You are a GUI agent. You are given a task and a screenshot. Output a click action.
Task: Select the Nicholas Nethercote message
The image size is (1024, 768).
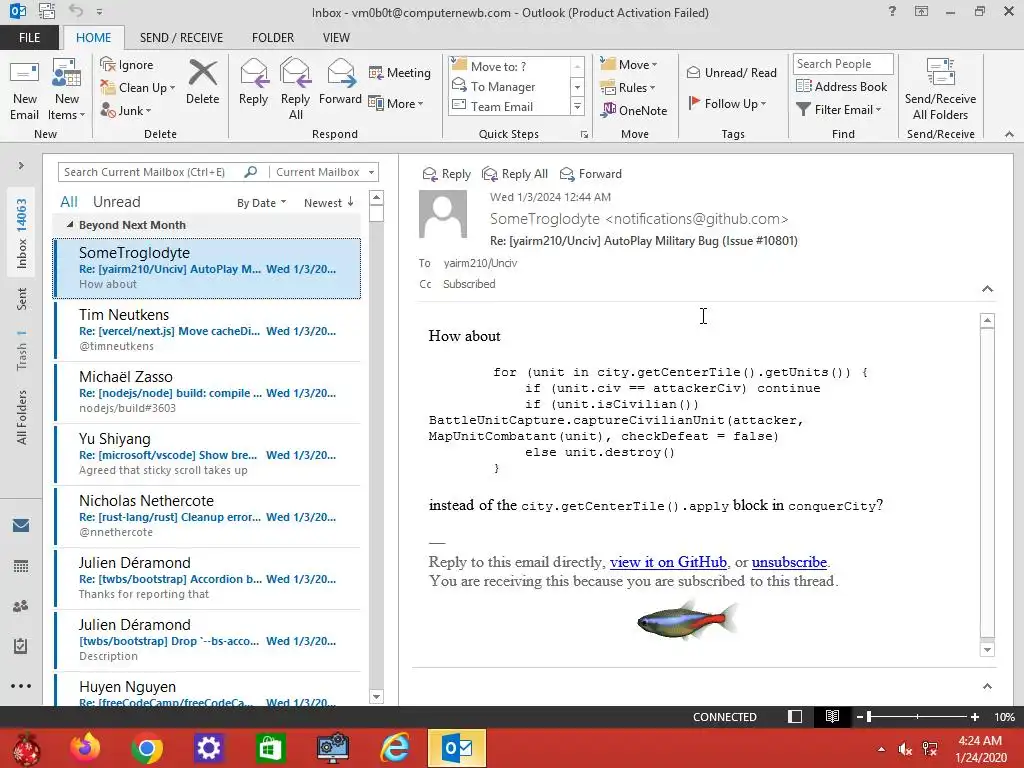click(207, 517)
